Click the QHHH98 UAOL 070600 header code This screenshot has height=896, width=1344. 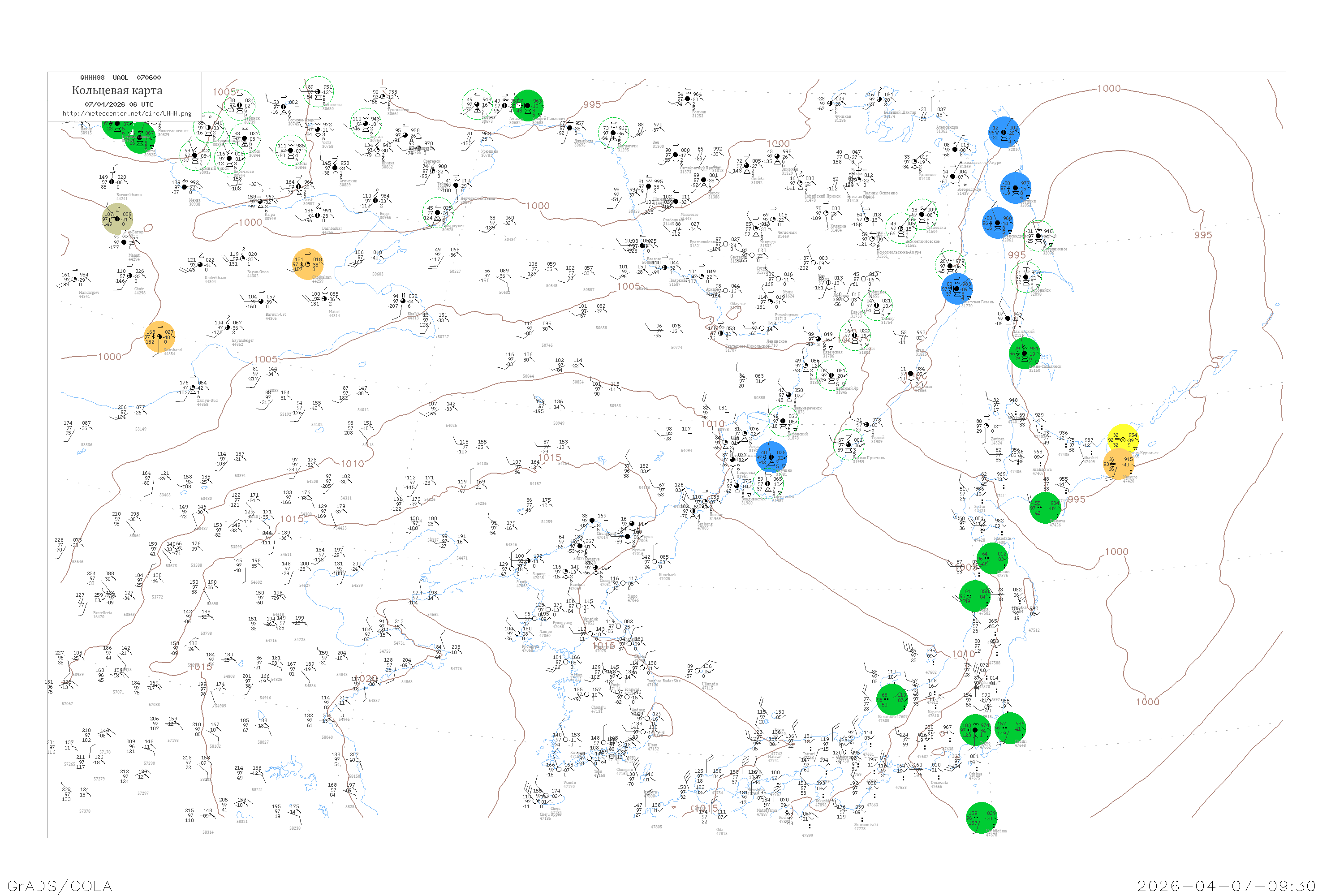(120, 77)
